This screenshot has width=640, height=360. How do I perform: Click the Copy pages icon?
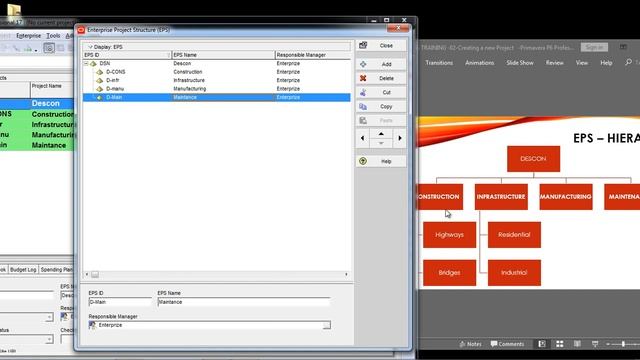coord(363,107)
